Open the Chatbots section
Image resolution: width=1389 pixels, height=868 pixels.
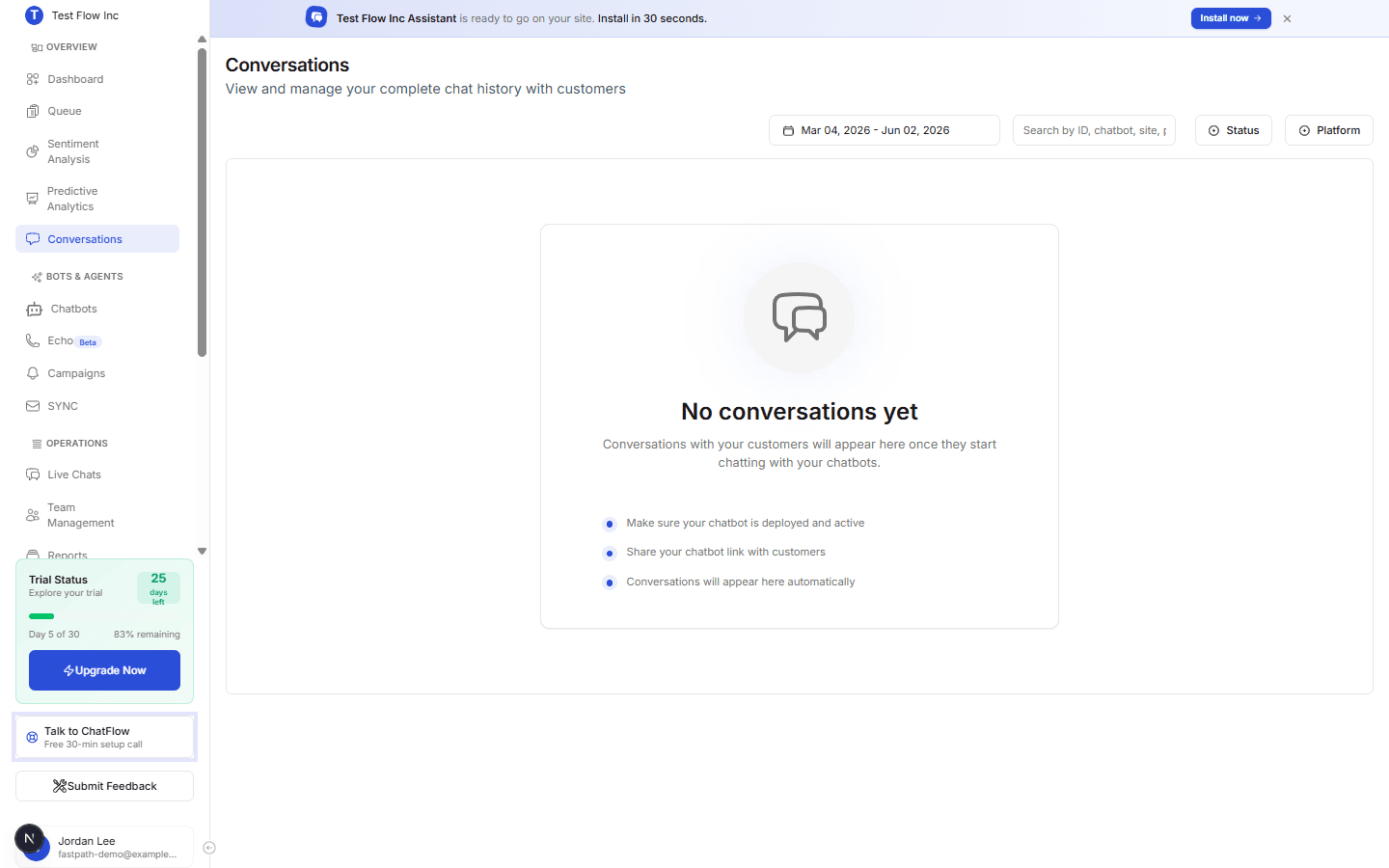pos(97,309)
